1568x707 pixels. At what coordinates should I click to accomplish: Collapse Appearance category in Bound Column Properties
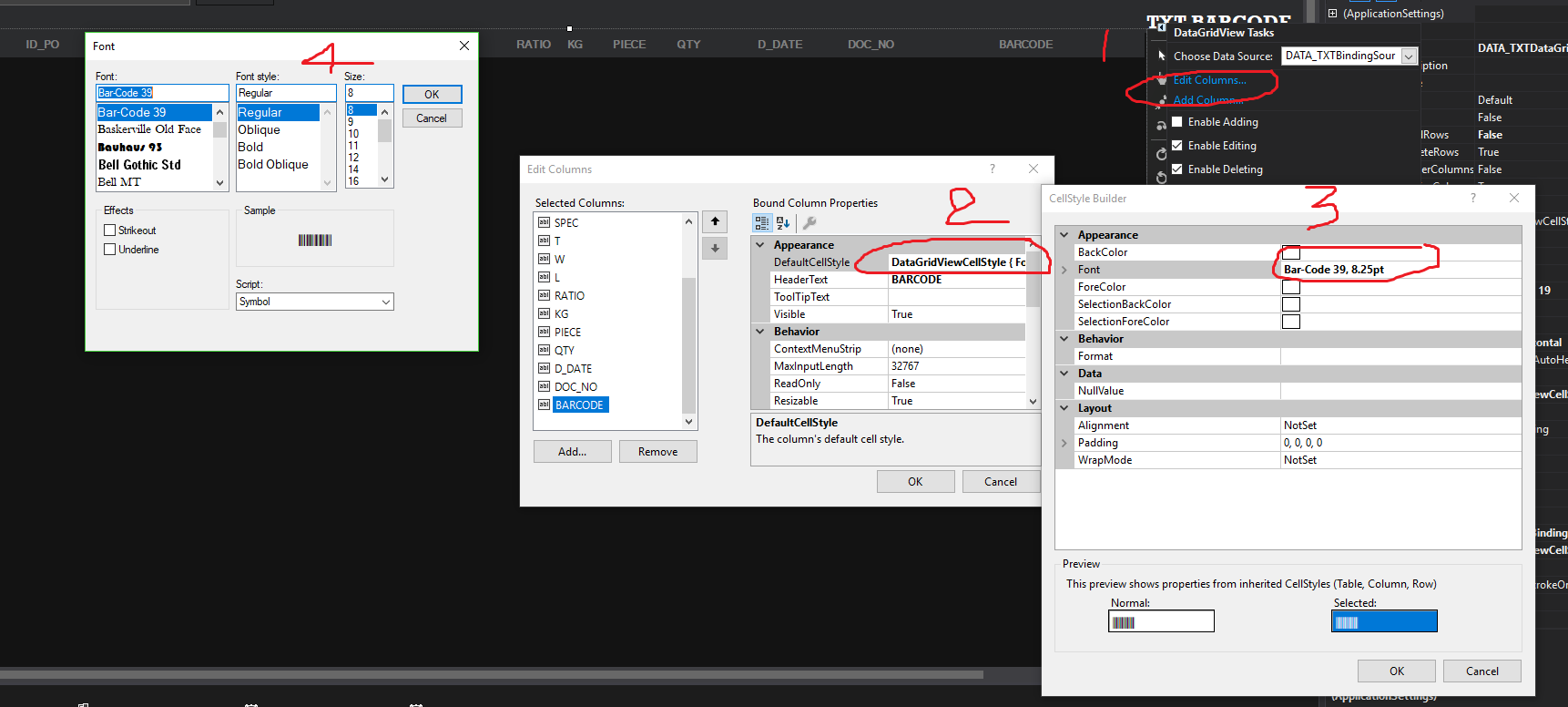(x=760, y=244)
